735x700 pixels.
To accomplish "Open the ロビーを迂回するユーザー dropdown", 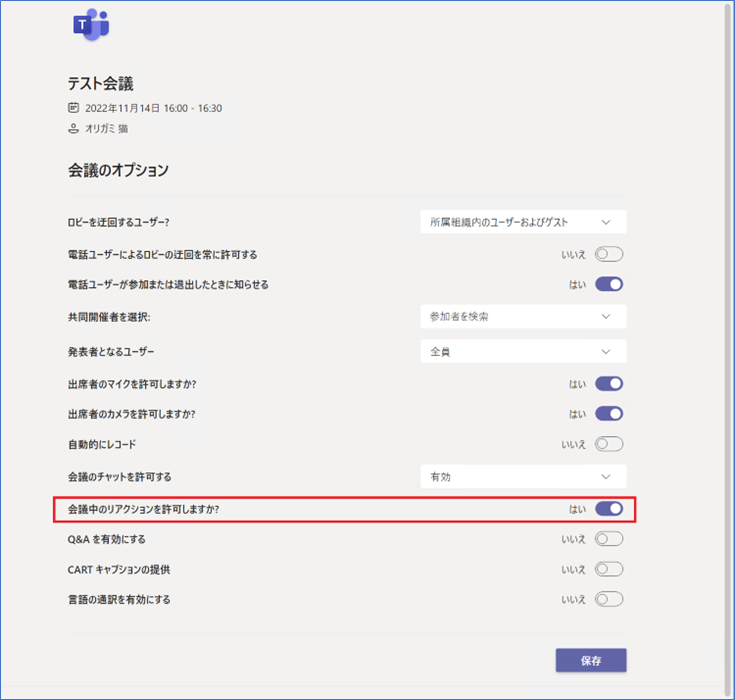I will pyautogui.click(x=522, y=222).
